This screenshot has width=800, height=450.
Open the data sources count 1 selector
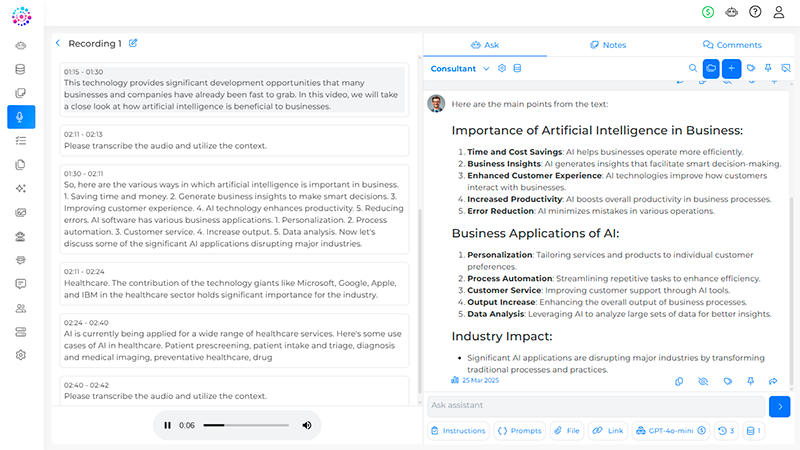[x=754, y=431]
